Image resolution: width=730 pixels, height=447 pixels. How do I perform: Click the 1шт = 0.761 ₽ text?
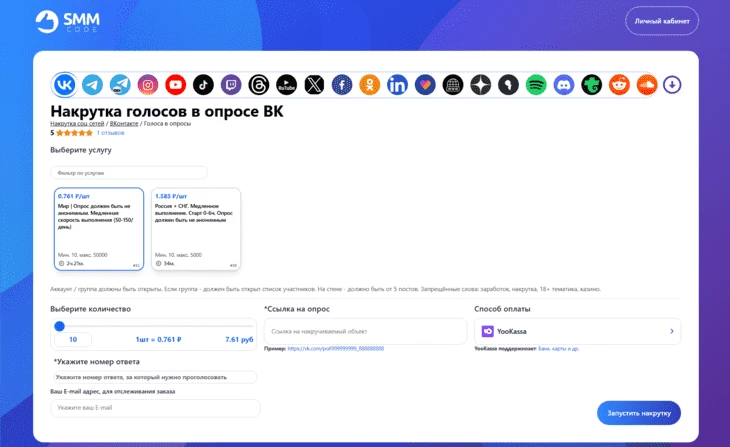coord(158,339)
